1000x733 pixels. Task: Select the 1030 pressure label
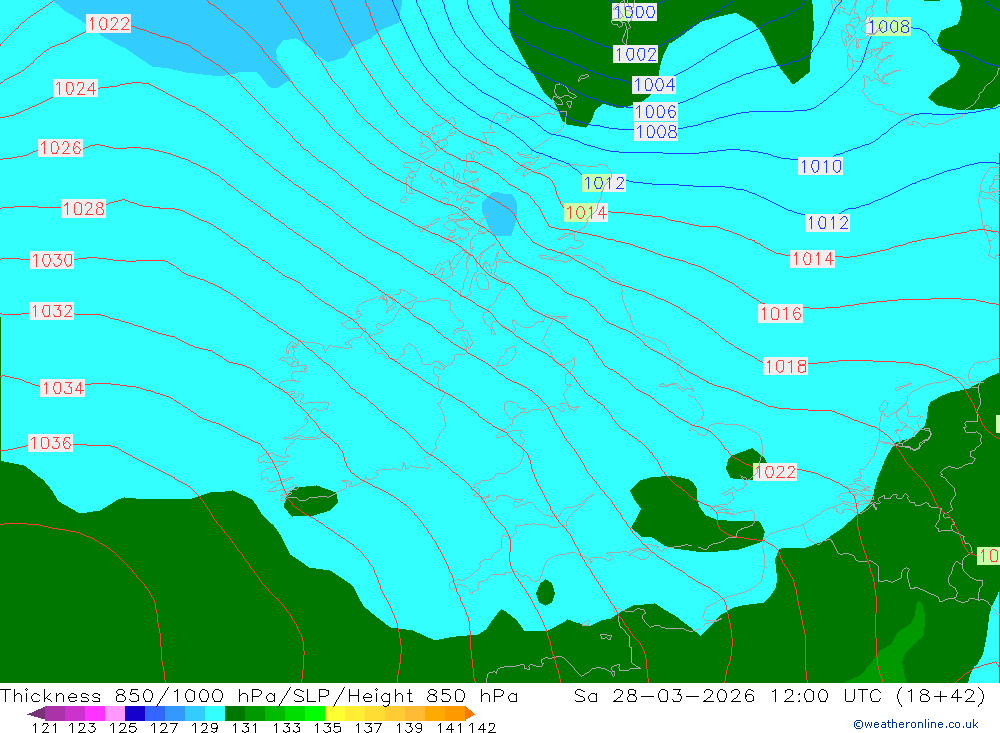(x=52, y=260)
